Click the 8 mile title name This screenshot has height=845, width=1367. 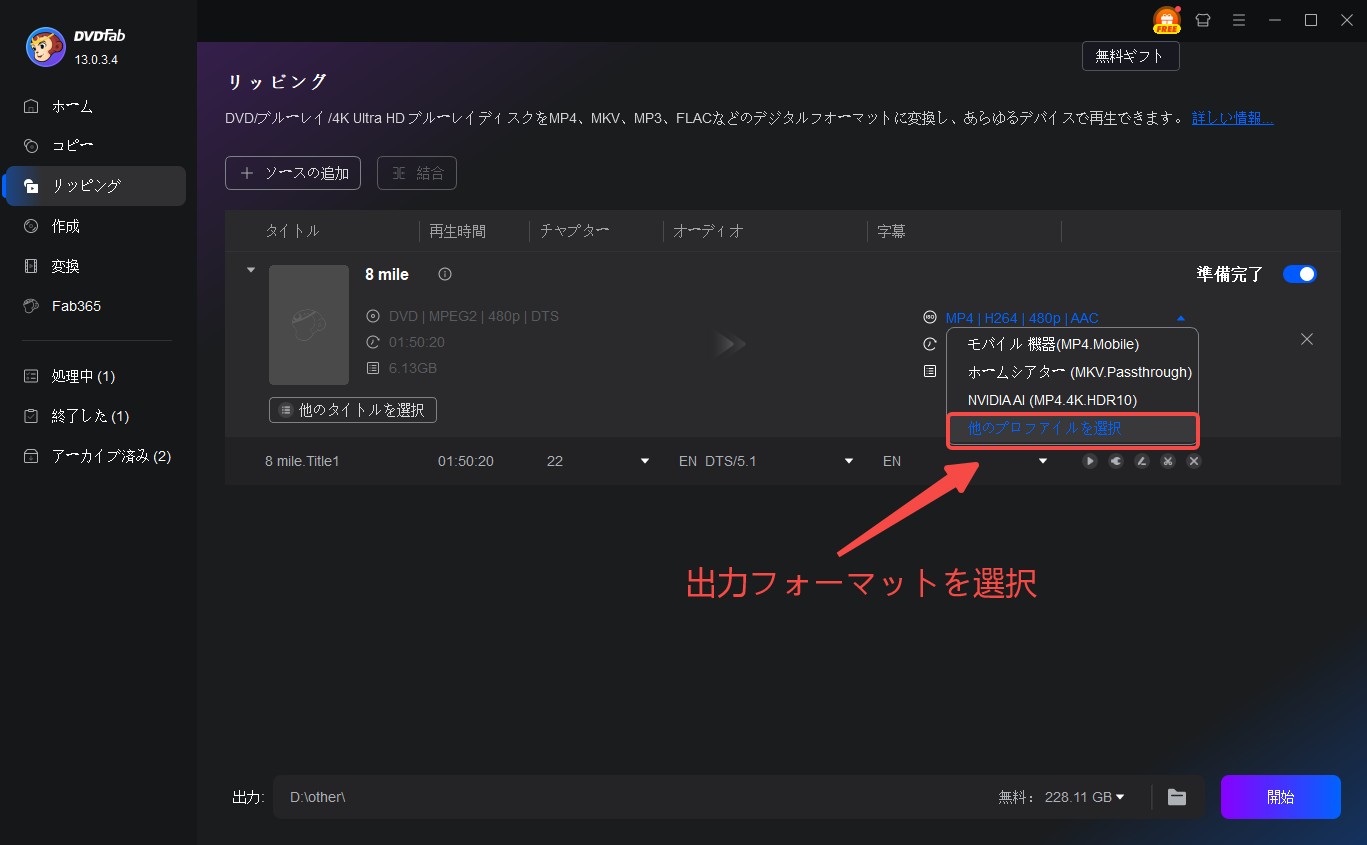pyautogui.click(x=387, y=274)
